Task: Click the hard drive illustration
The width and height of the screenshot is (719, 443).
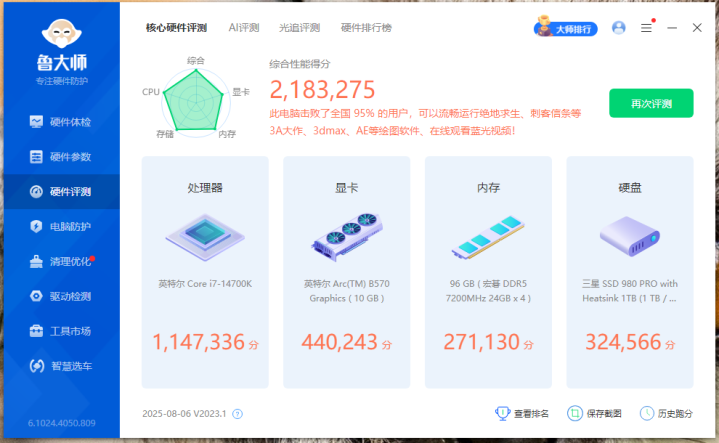Action: (630, 237)
